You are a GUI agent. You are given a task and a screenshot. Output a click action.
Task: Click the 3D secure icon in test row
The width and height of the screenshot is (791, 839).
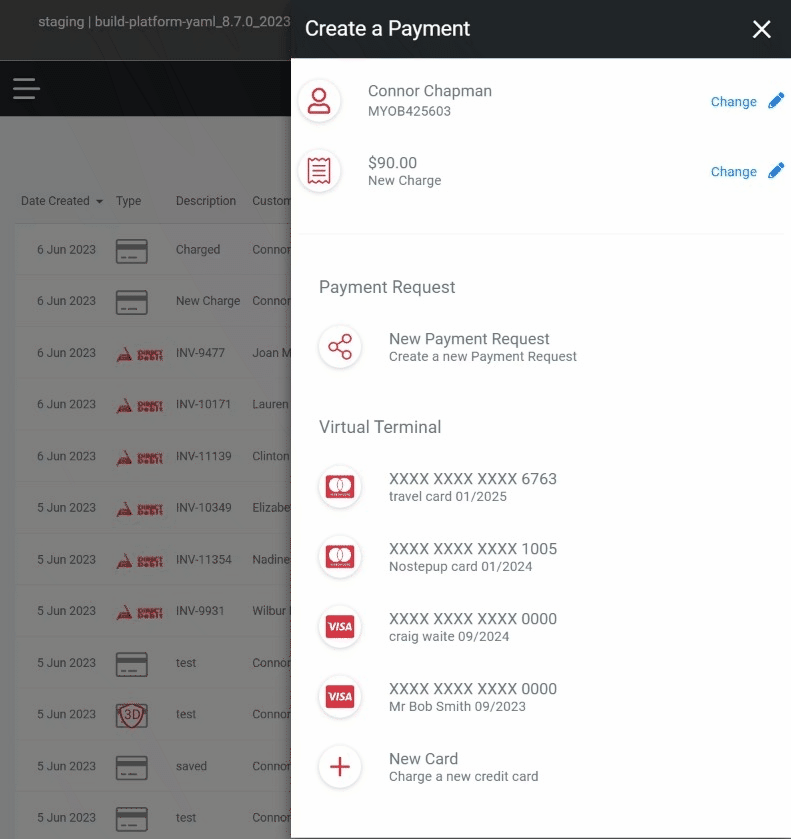point(132,715)
